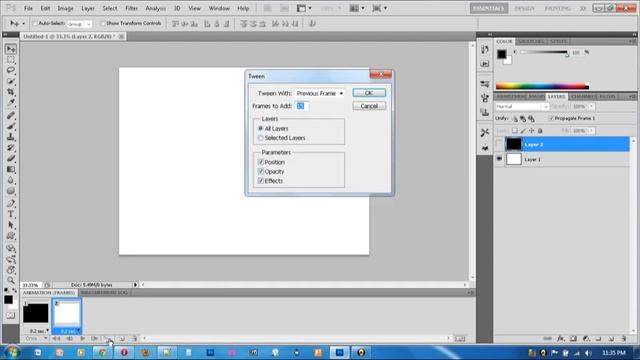Toggle Propagate Frame 1 checkbox
640x360 pixels.
551,118
